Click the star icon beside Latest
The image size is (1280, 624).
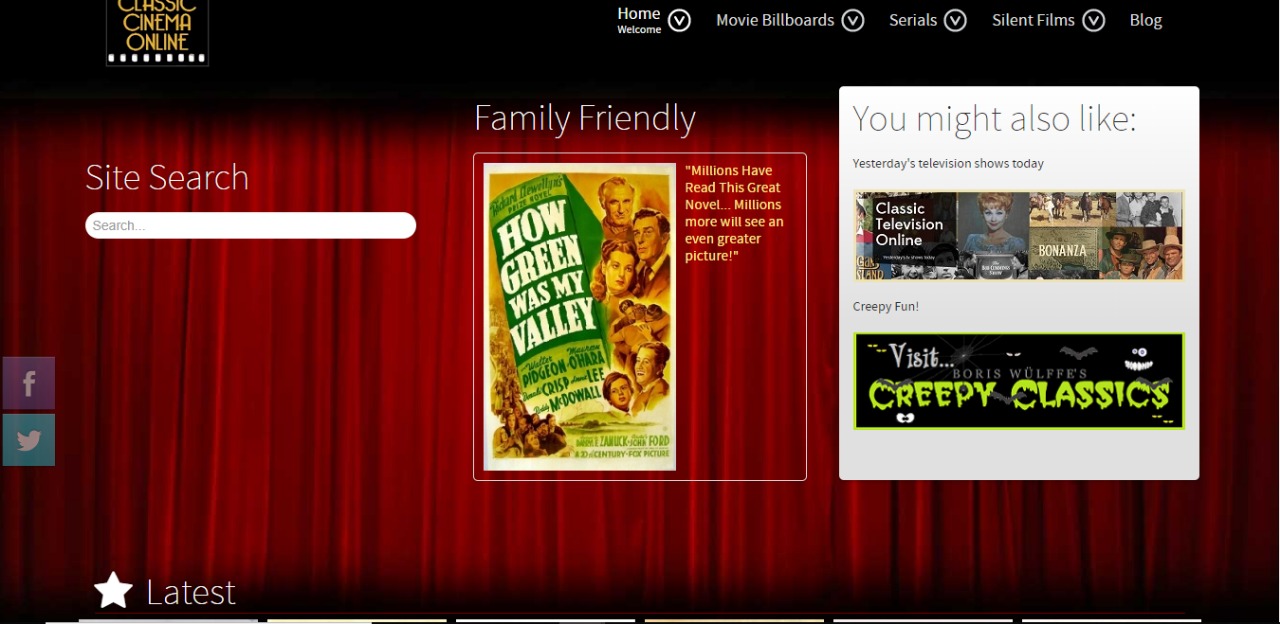tap(113, 591)
